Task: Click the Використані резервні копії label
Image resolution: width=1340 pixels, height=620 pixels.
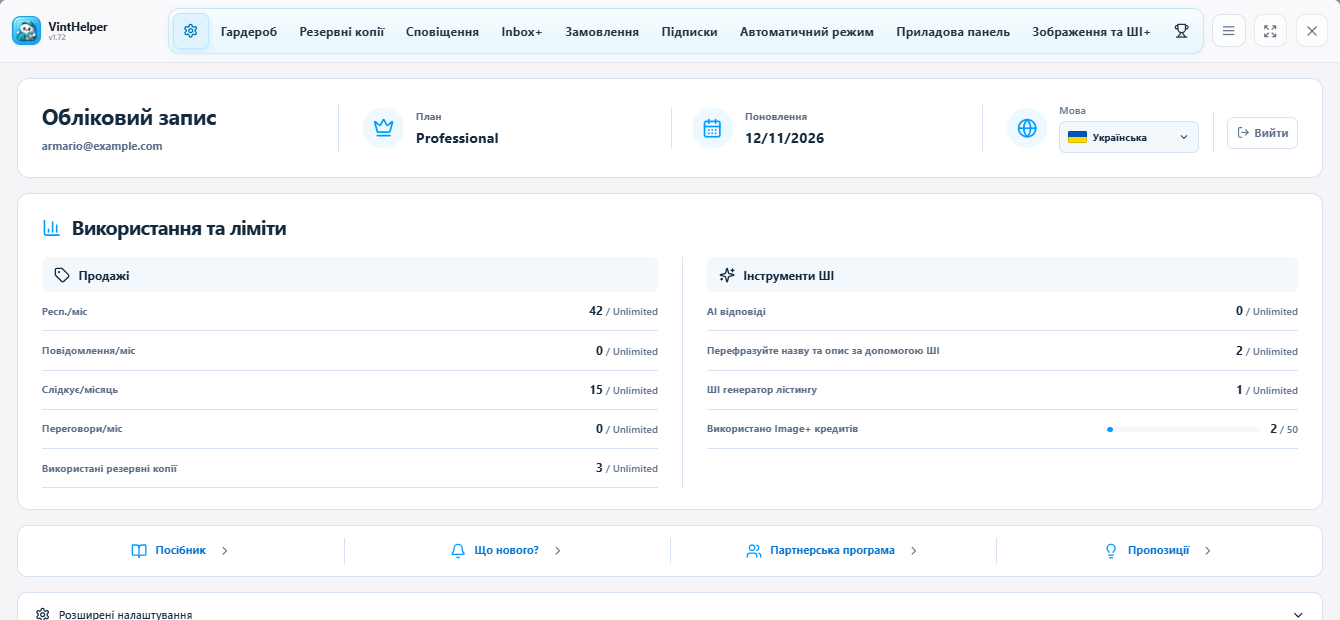Action: pyautogui.click(x=110, y=468)
